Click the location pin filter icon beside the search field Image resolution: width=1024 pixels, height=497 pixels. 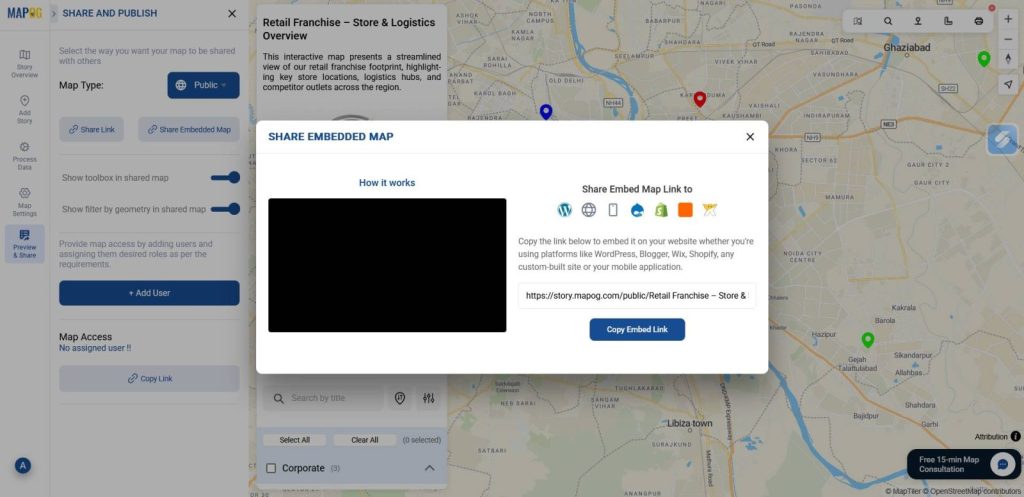click(x=400, y=398)
